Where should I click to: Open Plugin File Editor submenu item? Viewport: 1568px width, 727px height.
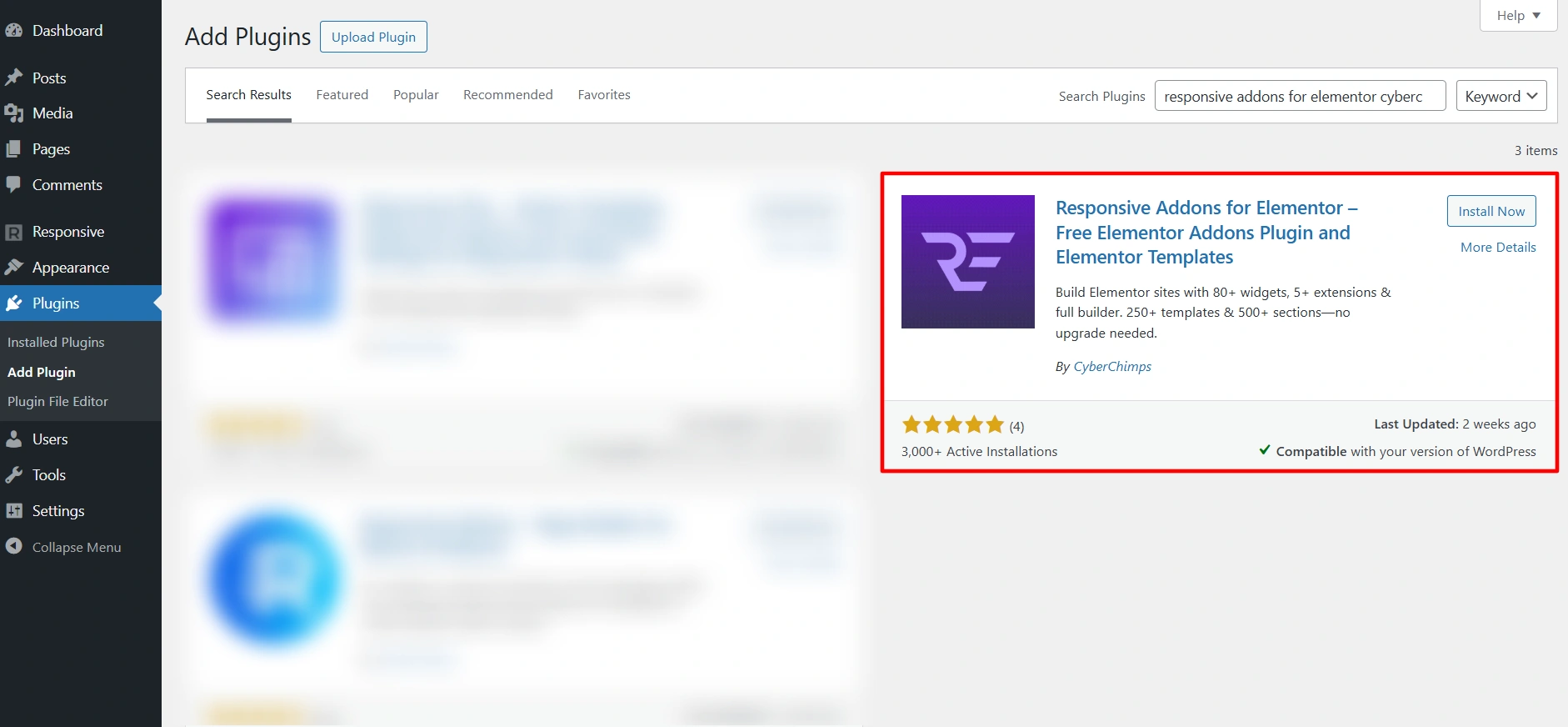click(57, 401)
